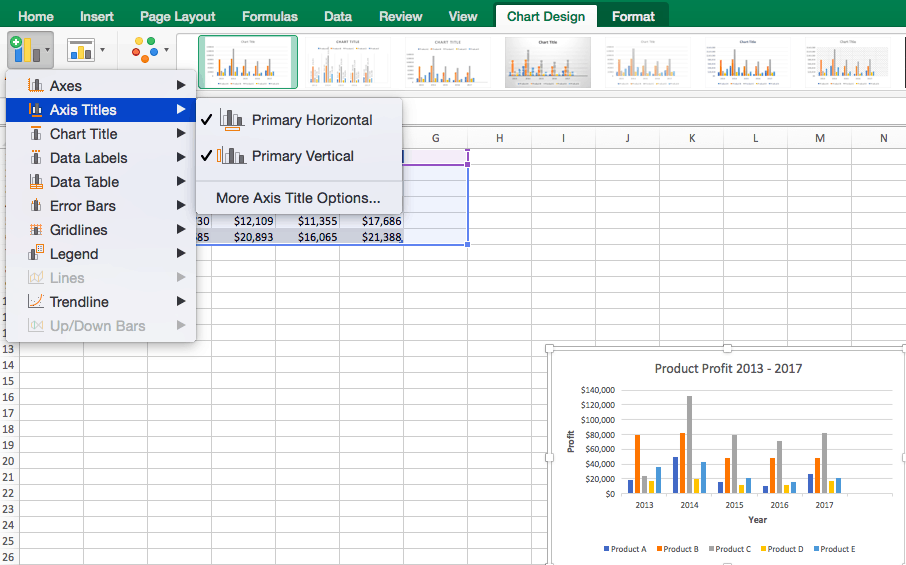Switch to the Review tab

400,16
